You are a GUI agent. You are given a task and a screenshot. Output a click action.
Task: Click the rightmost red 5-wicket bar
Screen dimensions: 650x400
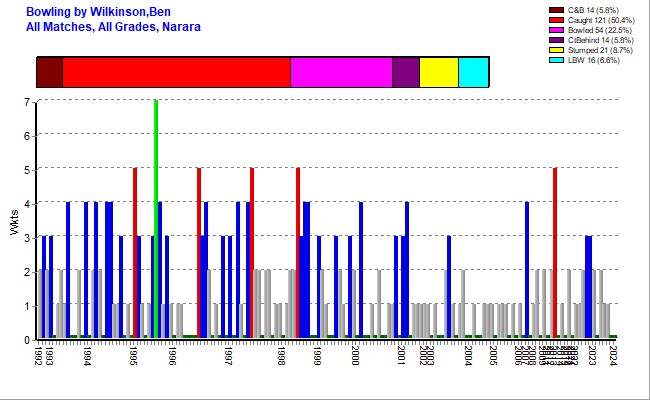pos(555,252)
